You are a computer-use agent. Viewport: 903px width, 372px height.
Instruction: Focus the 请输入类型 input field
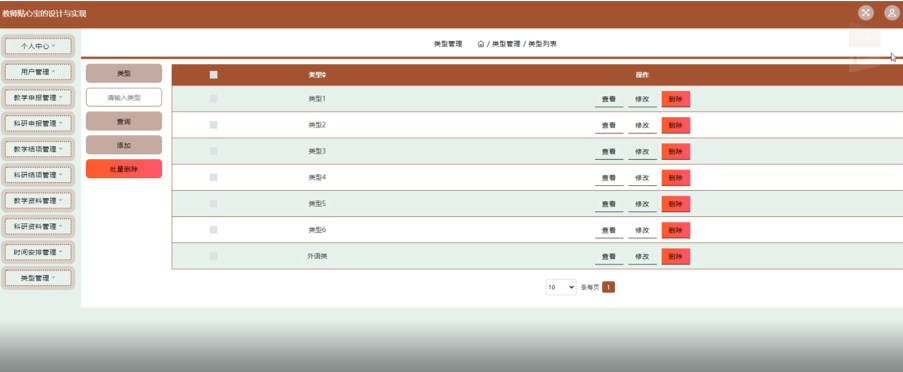click(x=124, y=98)
